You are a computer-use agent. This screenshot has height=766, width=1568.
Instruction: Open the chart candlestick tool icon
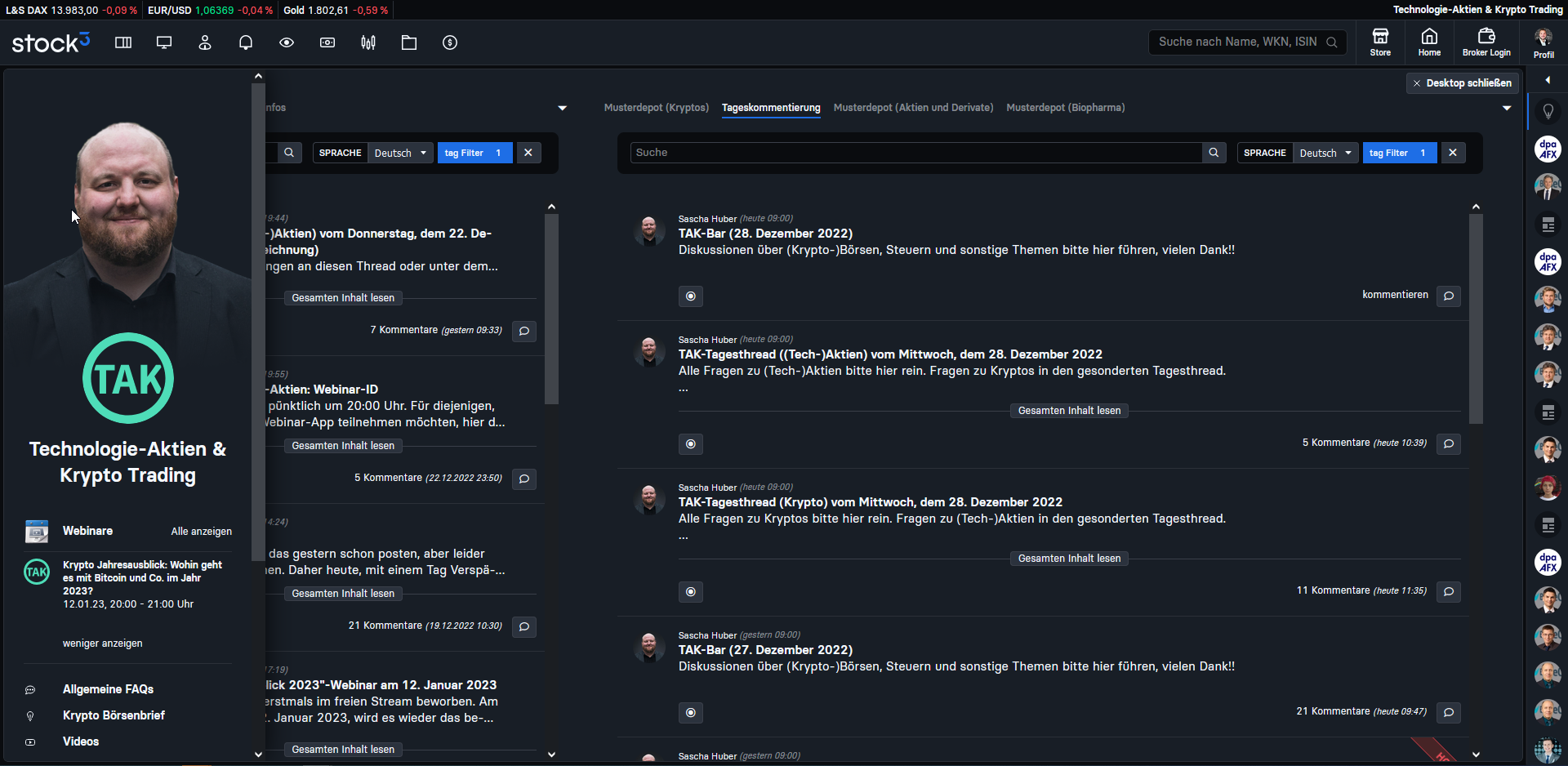(x=368, y=42)
